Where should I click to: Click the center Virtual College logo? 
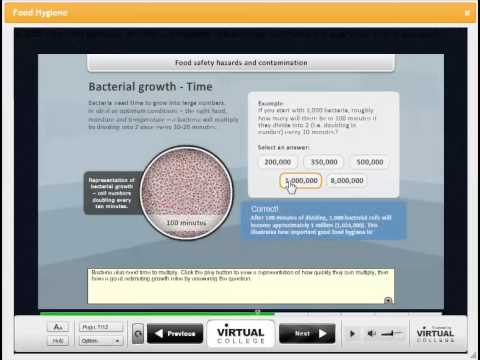(x=241, y=334)
